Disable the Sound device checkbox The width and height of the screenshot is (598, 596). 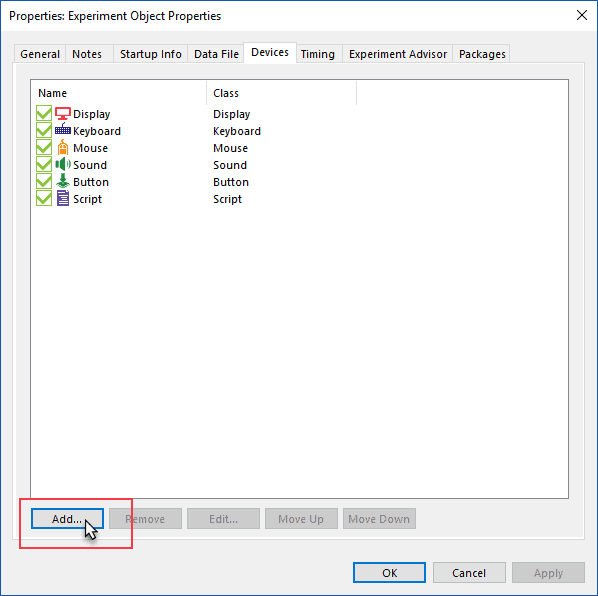click(44, 164)
